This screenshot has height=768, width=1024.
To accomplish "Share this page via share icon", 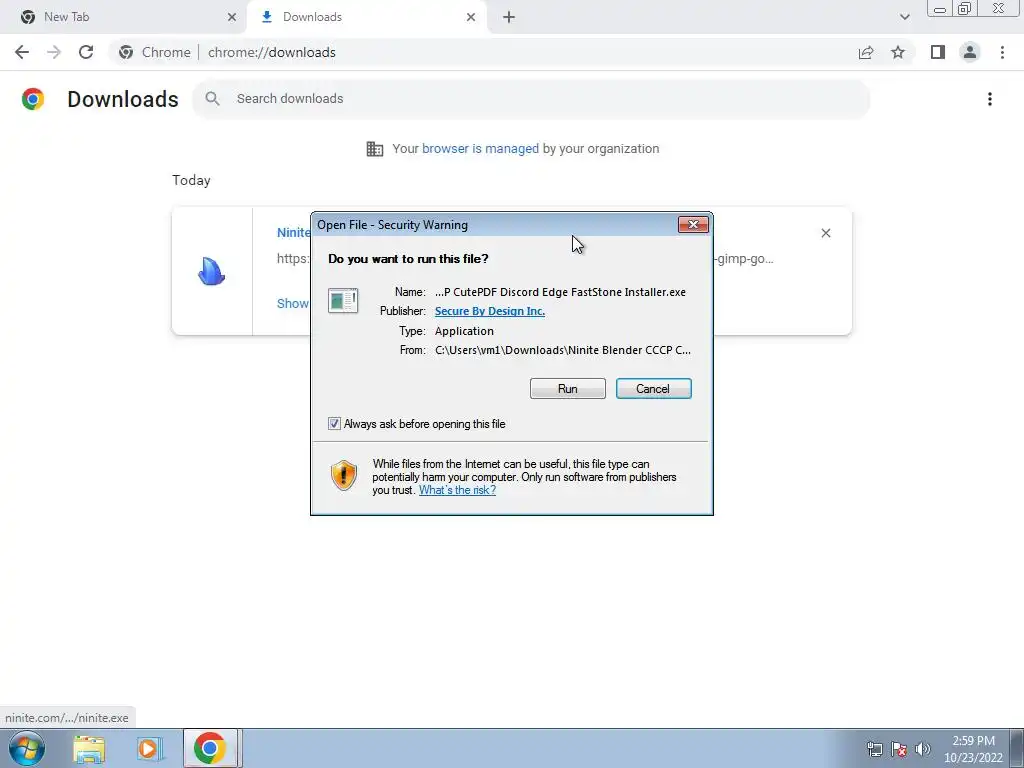I will tap(866, 52).
